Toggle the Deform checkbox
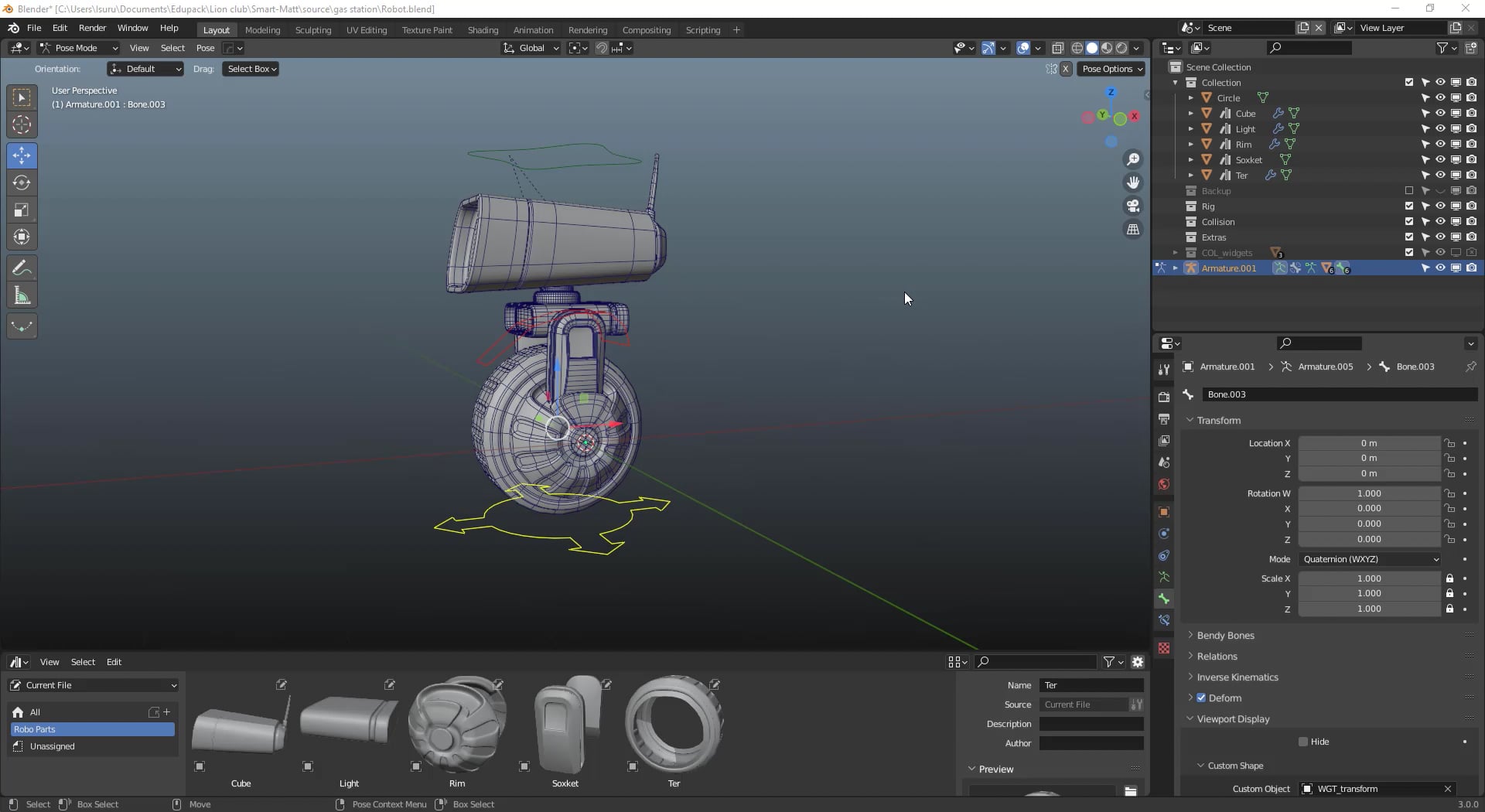Image resolution: width=1485 pixels, height=812 pixels. point(1201,698)
